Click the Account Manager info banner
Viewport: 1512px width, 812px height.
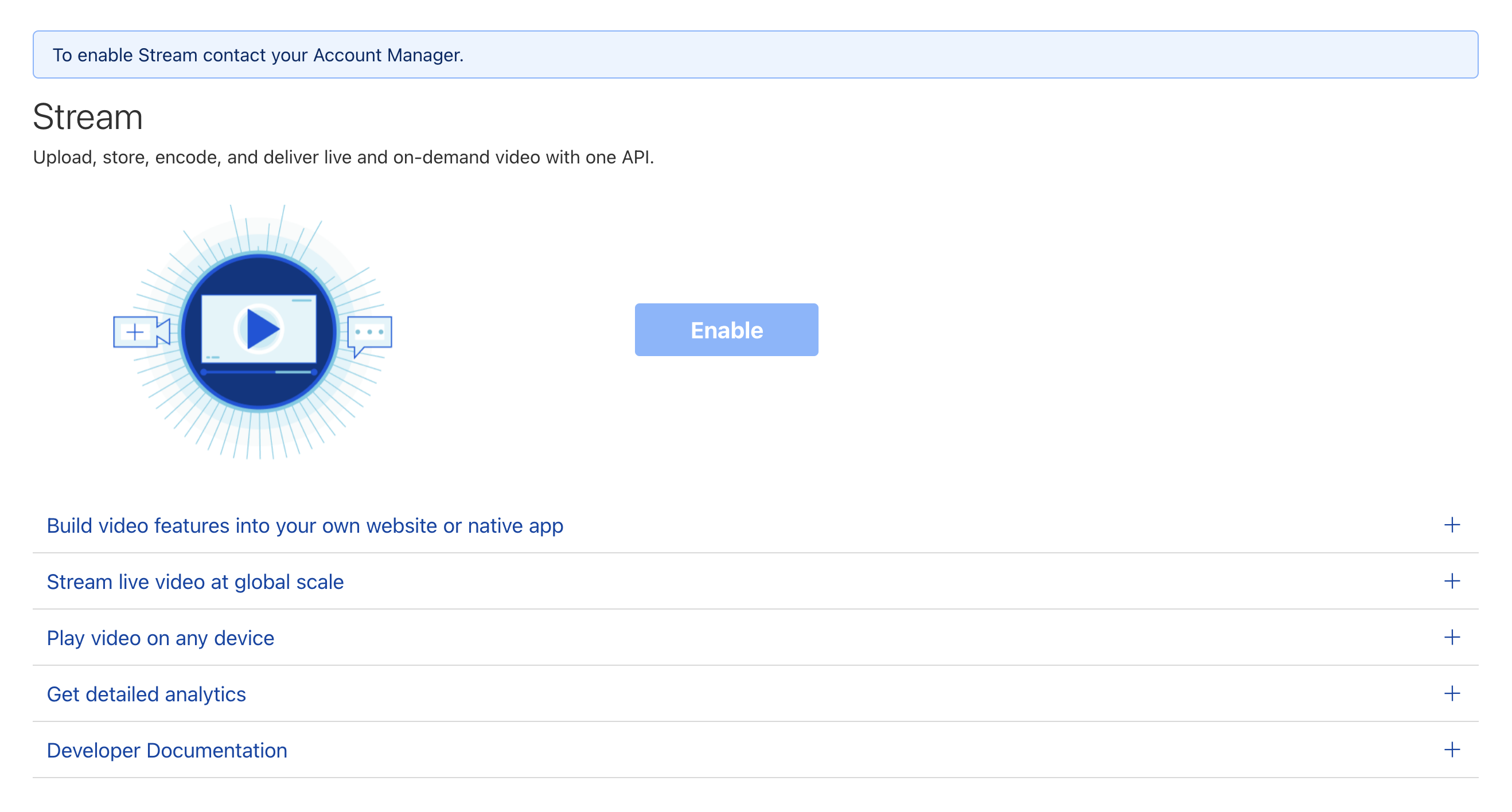pyautogui.click(x=755, y=54)
